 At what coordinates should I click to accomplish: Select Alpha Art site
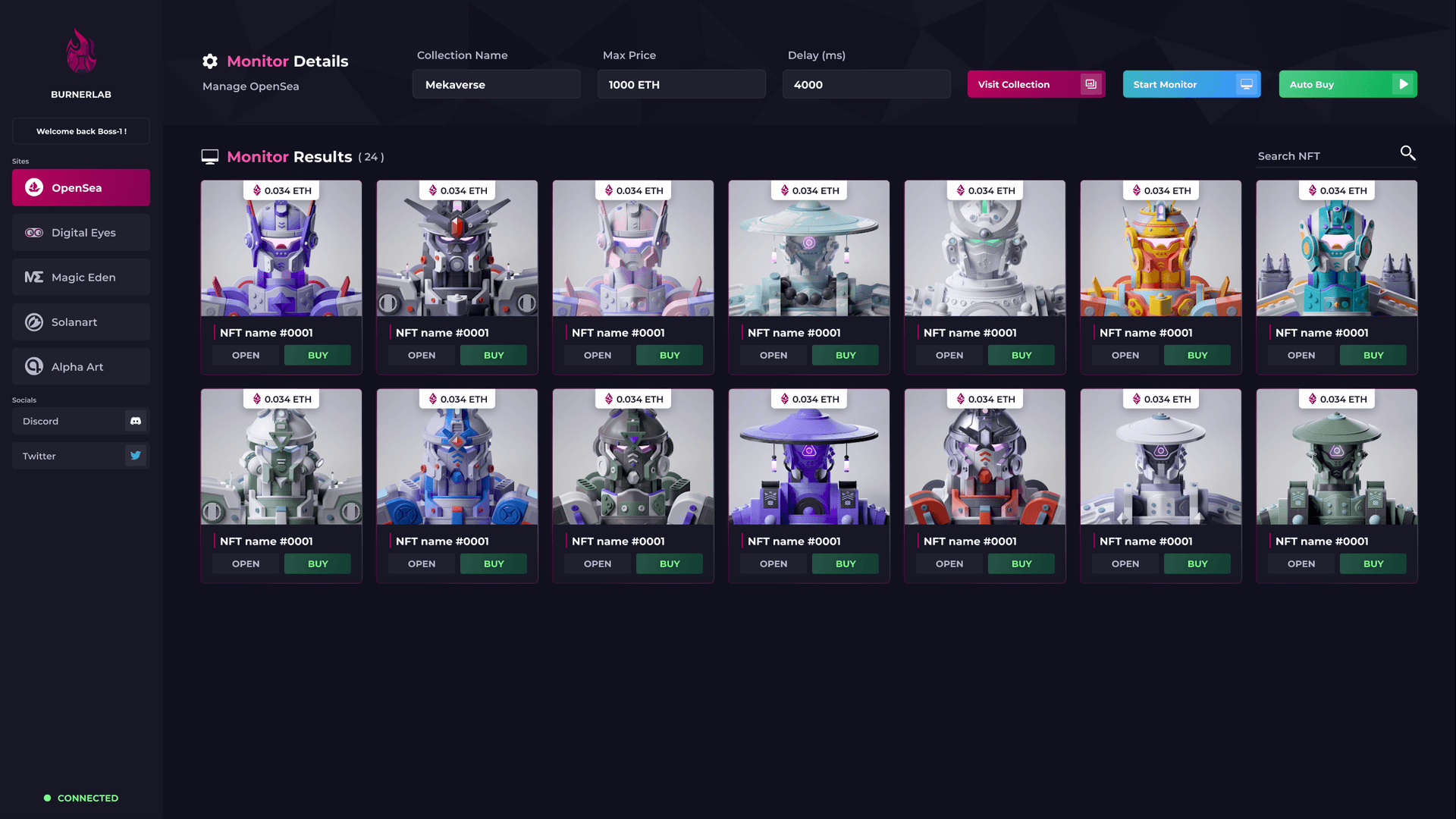(x=81, y=367)
